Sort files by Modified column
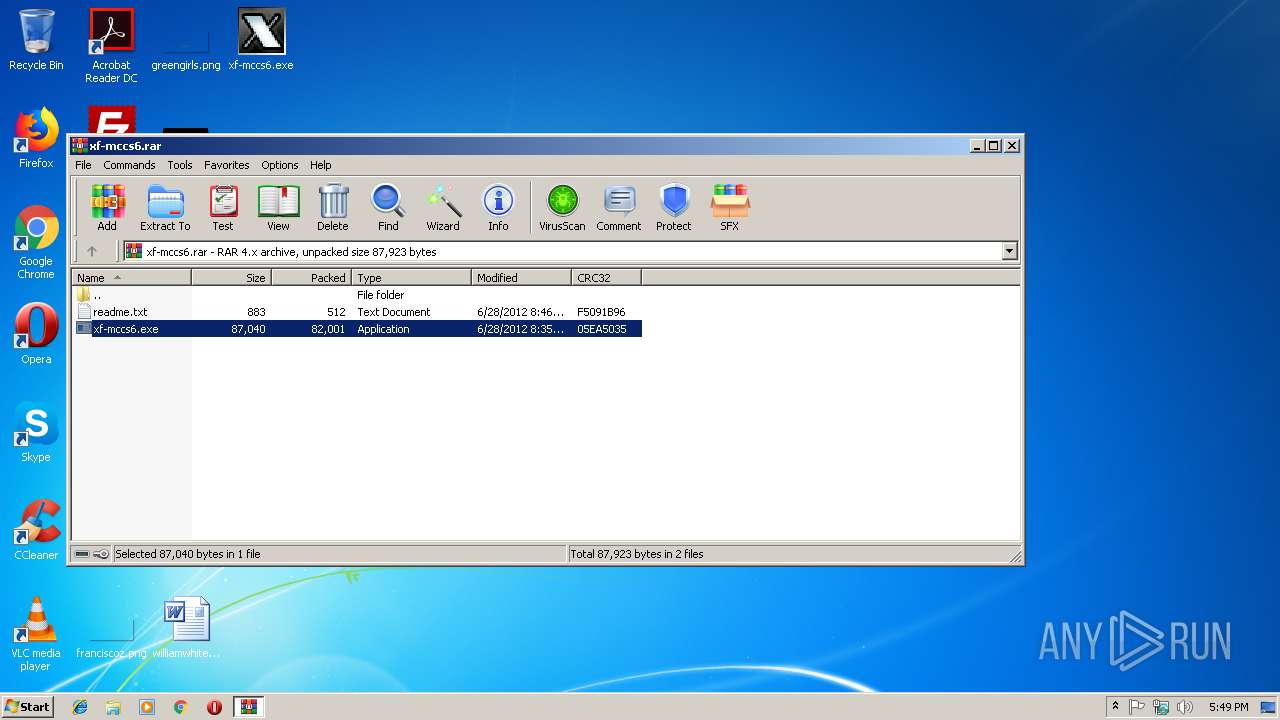1280x720 pixels. tap(521, 278)
